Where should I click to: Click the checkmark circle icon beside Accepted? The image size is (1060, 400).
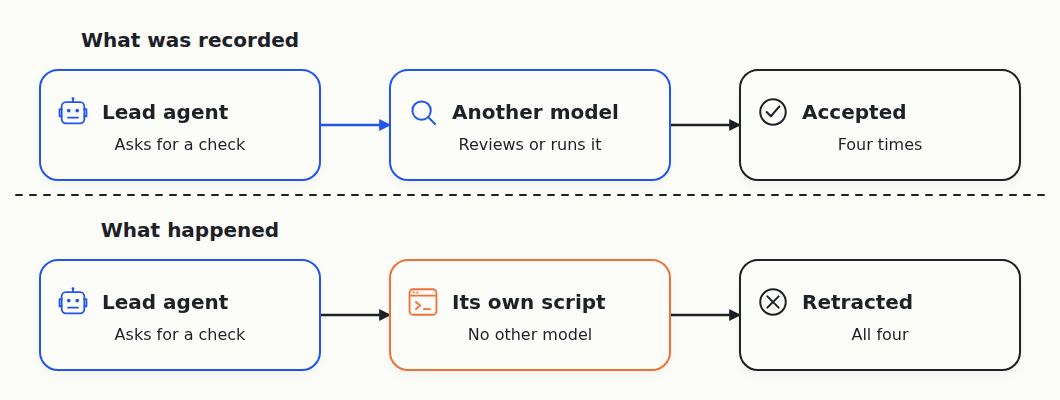click(773, 112)
